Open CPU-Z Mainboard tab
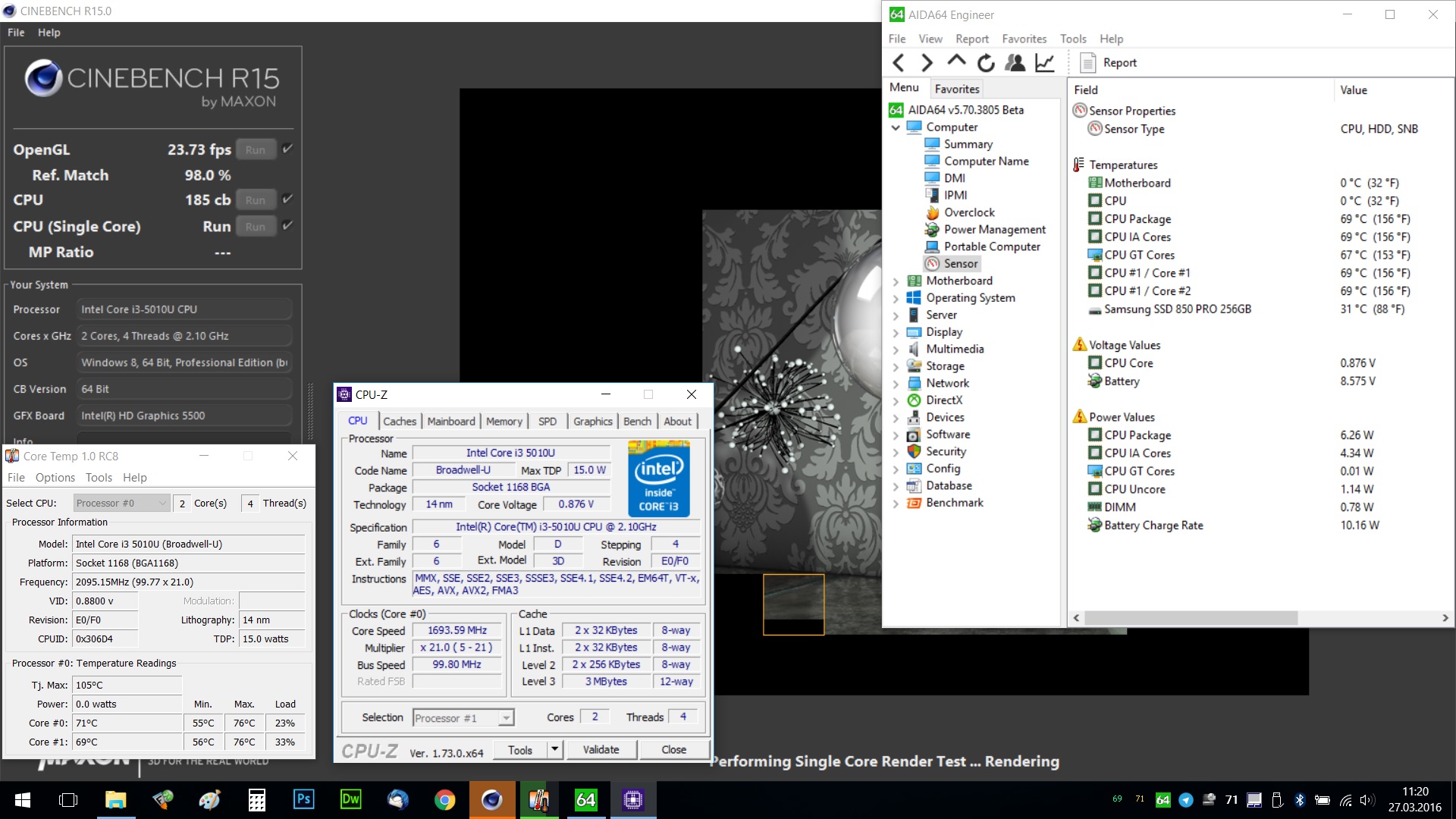1456x819 pixels. click(x=451, y=421)
